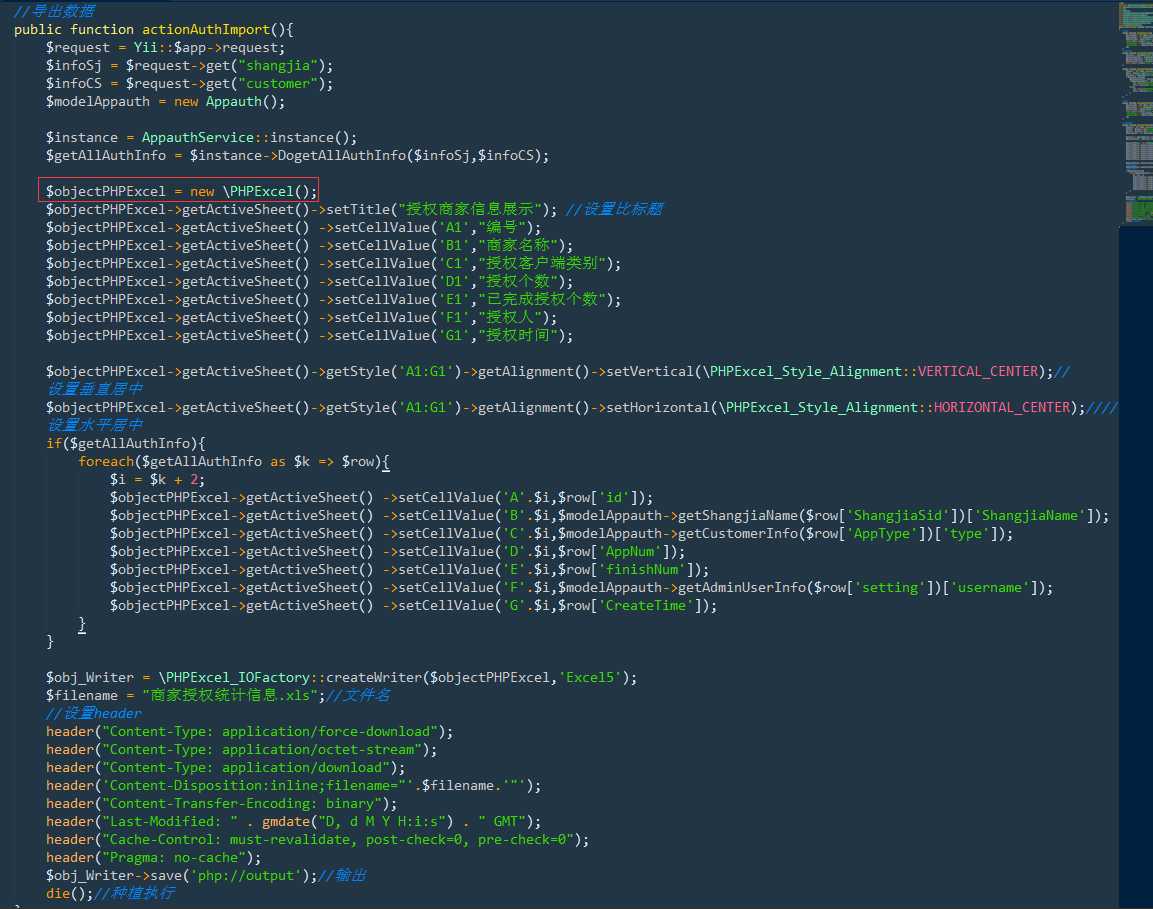Click the code minimap on the right
Screen dimensions: 1153x909
(x=1135, y=114)
